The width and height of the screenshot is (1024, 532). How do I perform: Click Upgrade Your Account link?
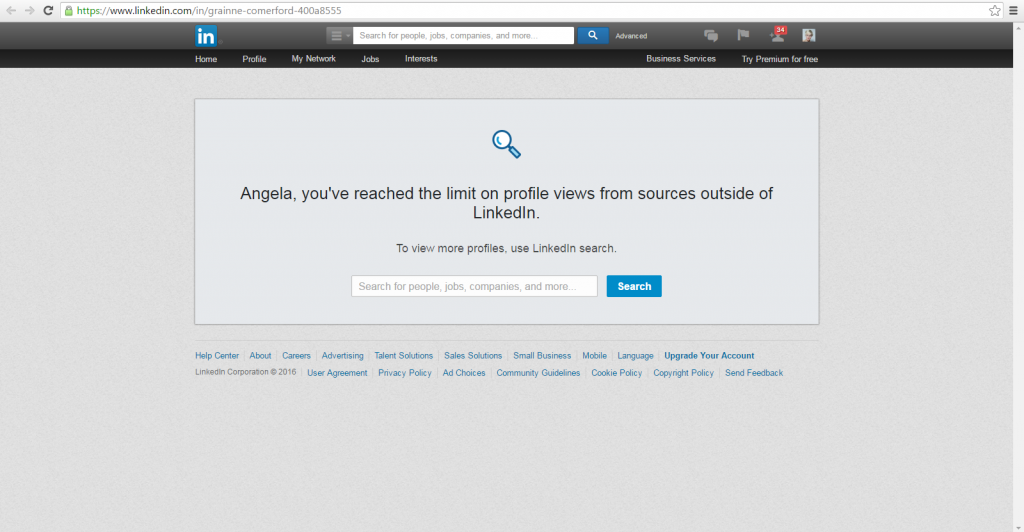point(709,356)
